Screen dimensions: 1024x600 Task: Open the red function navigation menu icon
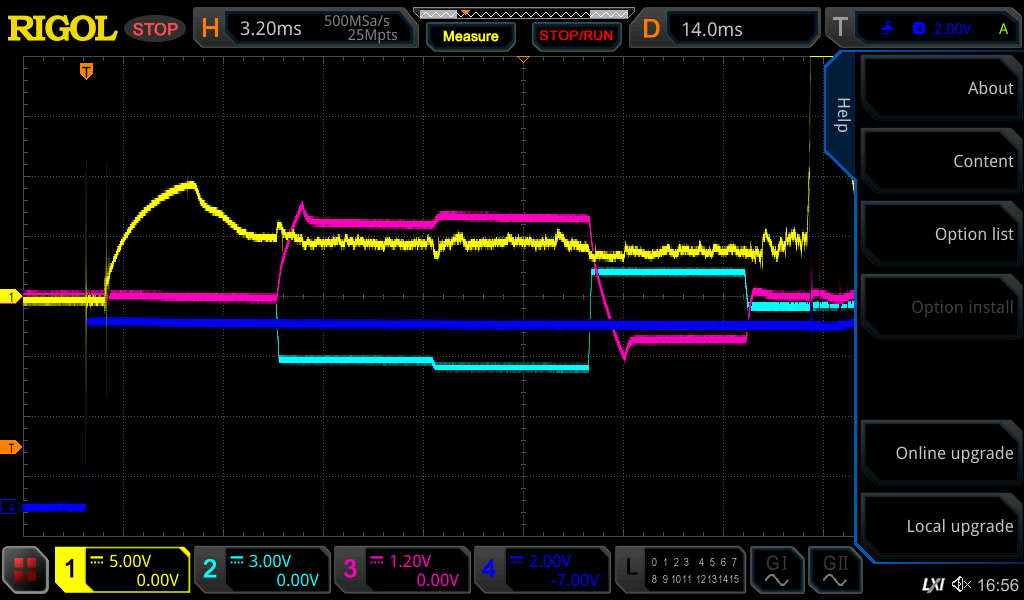pos(25,570)
